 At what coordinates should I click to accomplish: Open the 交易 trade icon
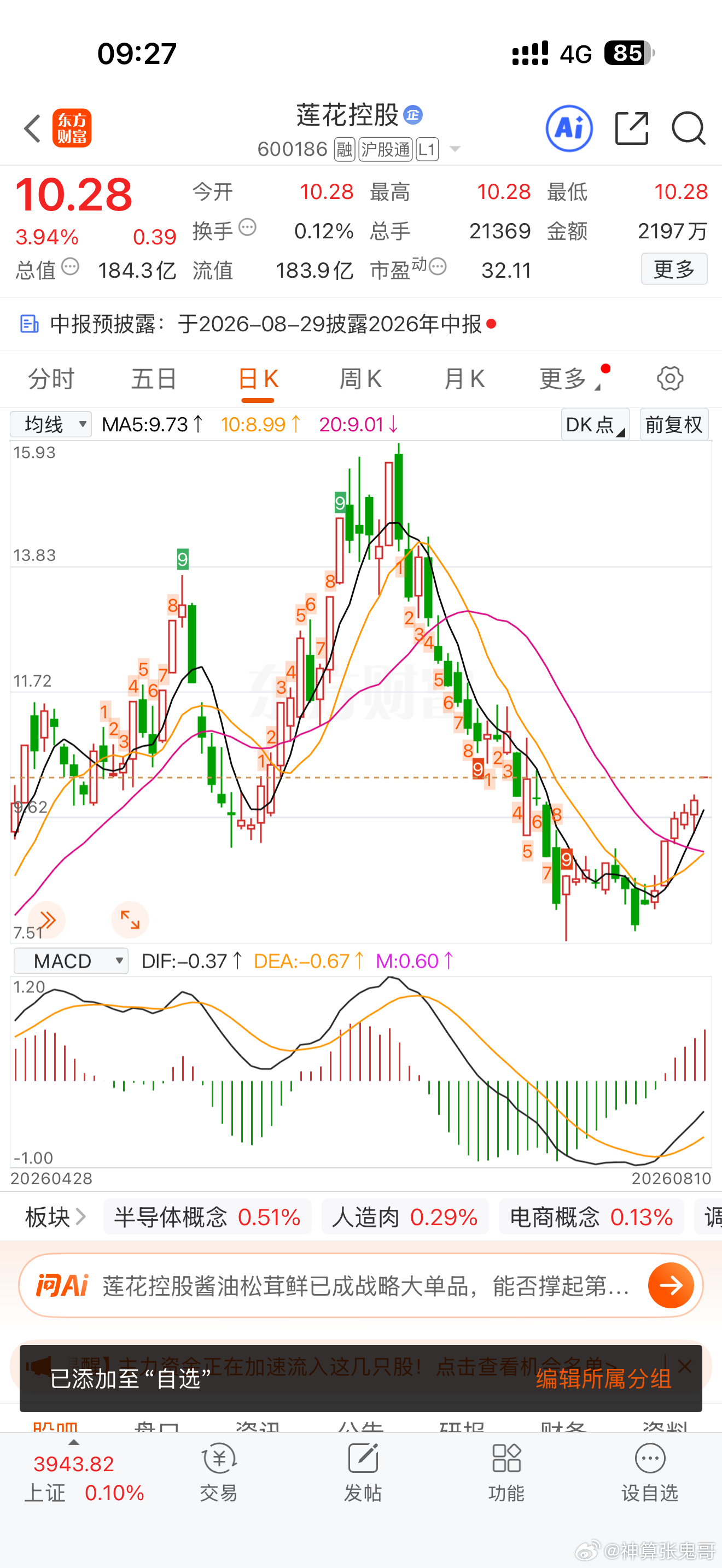[219, 1472]
